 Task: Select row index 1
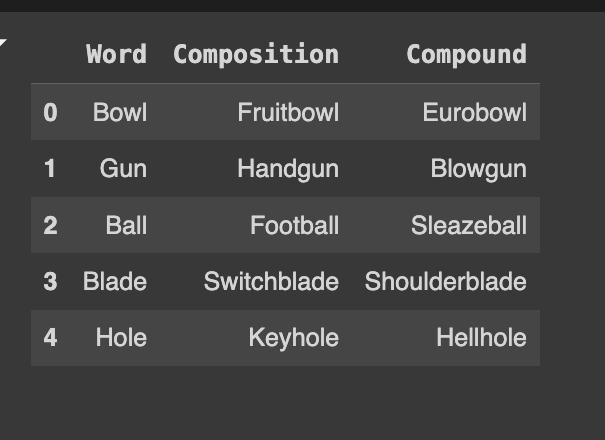pos(50,169)
